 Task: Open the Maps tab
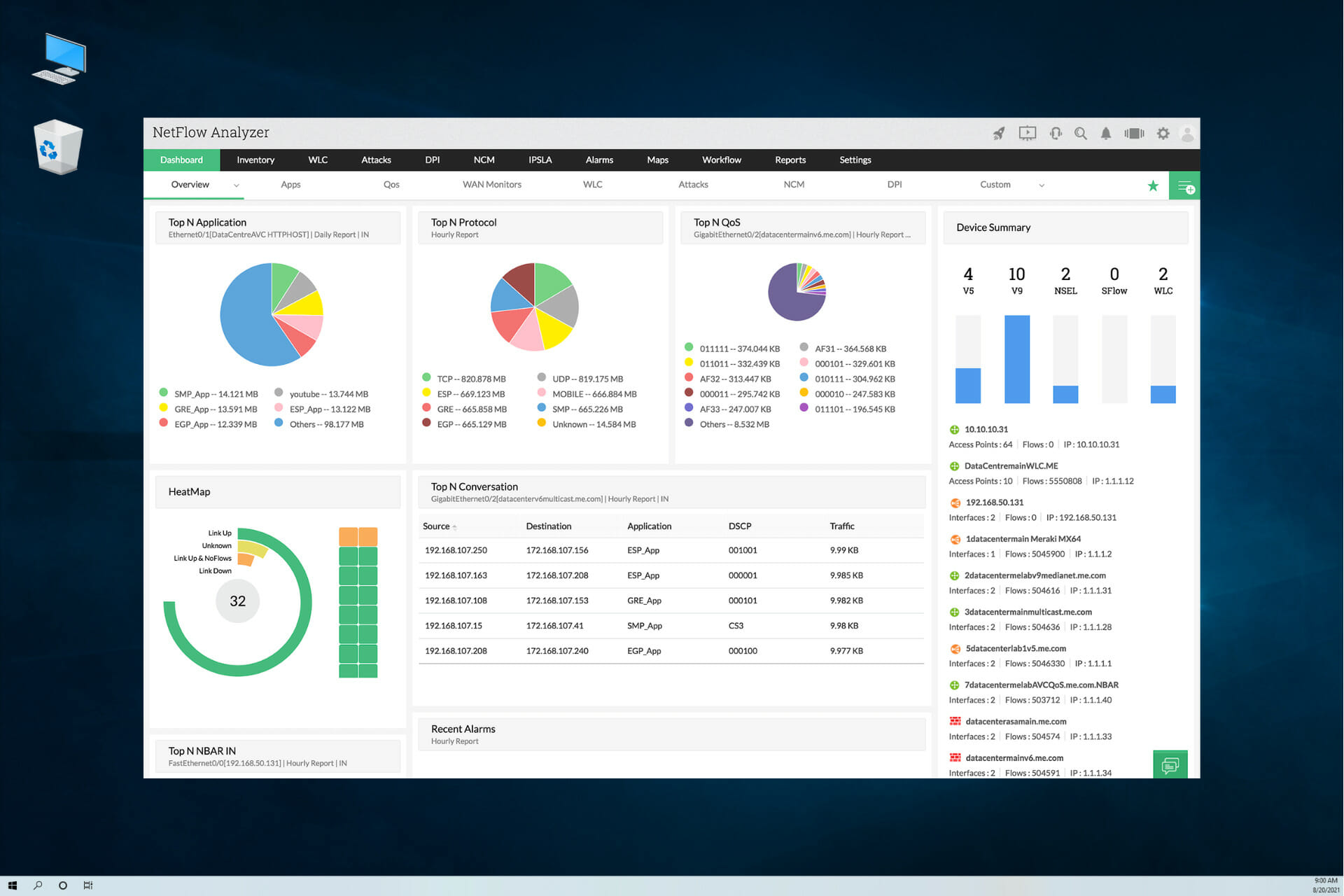click(657, 160)
